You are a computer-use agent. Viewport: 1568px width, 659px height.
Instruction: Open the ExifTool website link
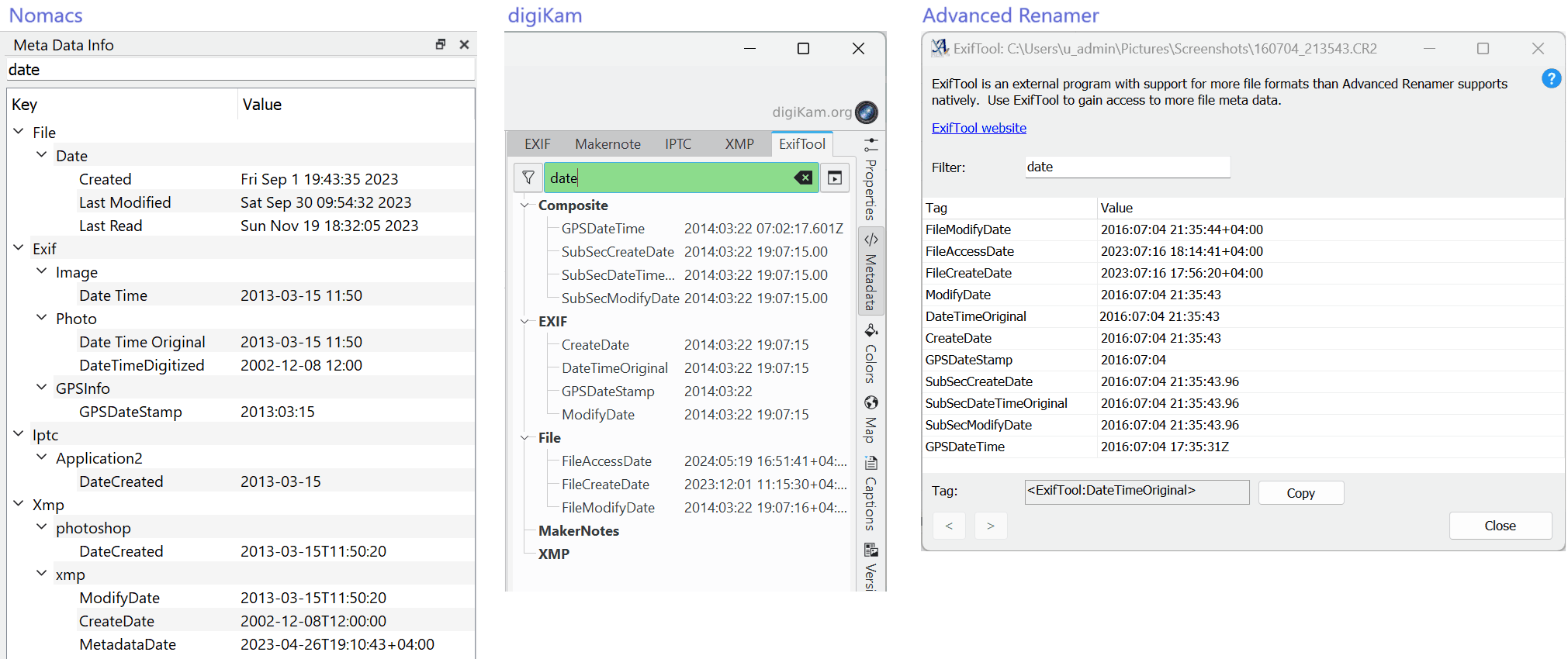pos(978,128)
